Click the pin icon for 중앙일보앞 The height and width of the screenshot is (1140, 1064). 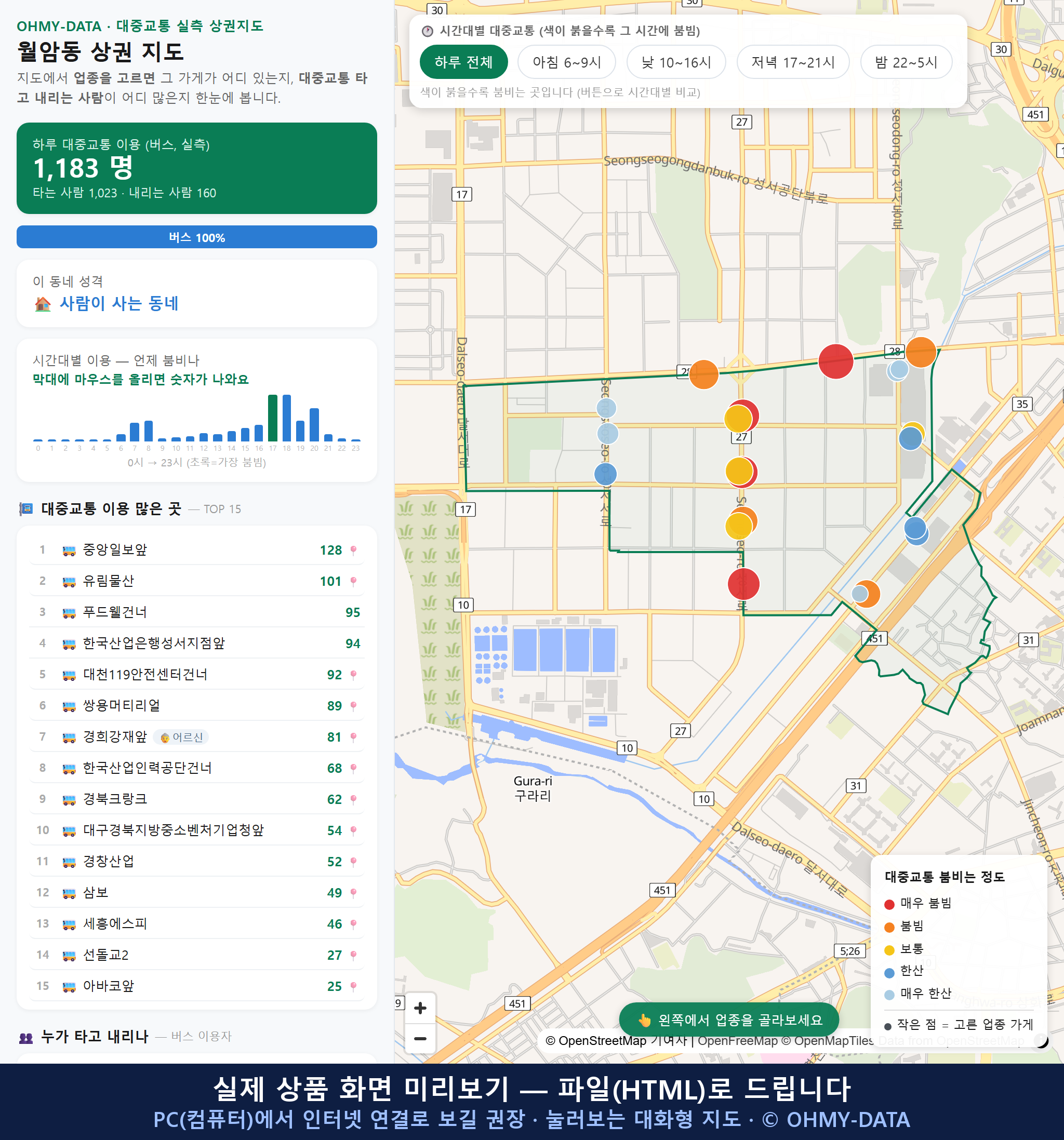[x=353, y=550]
